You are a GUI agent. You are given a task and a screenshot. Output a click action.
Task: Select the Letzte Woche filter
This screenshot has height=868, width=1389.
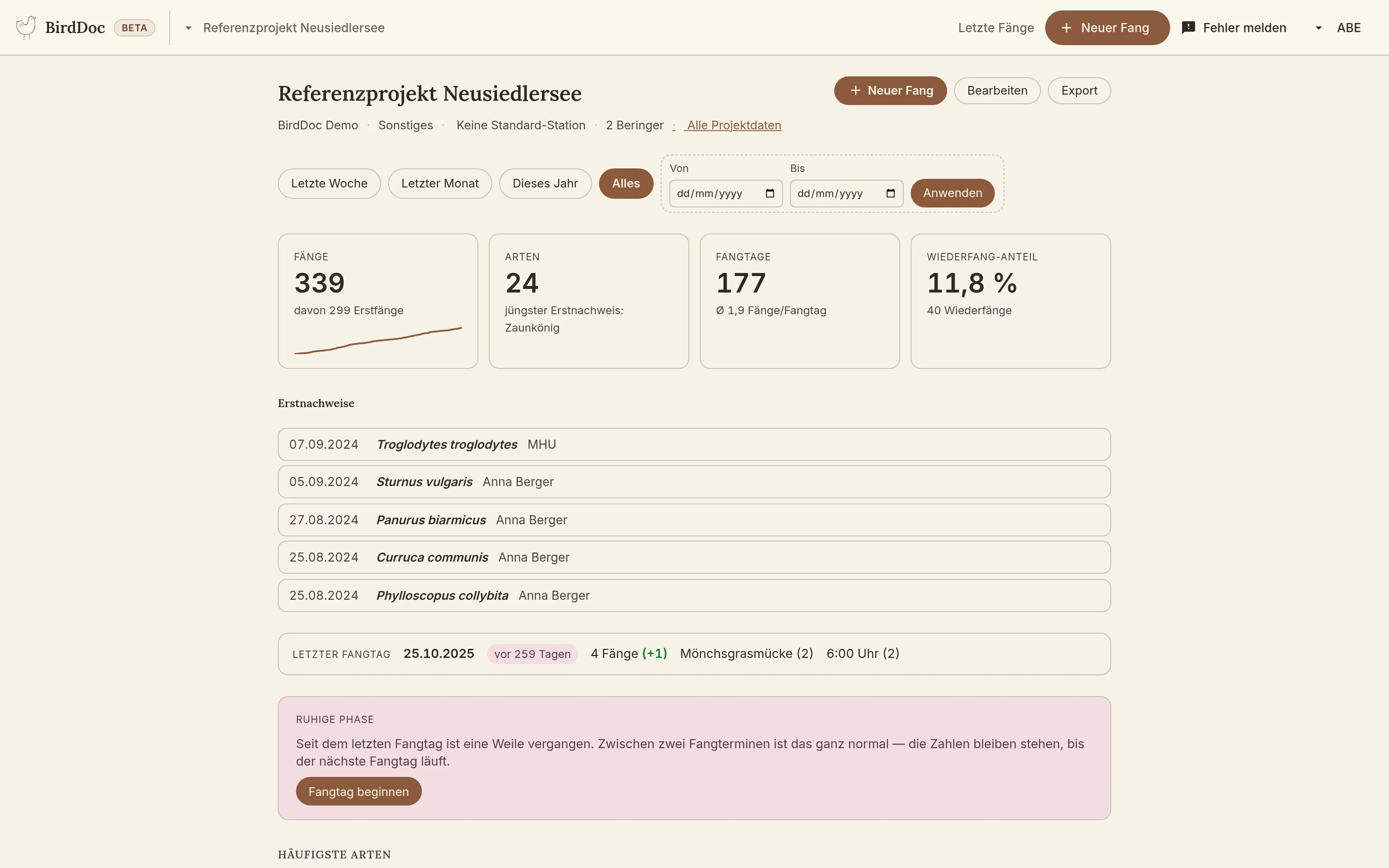pos(329,184)
